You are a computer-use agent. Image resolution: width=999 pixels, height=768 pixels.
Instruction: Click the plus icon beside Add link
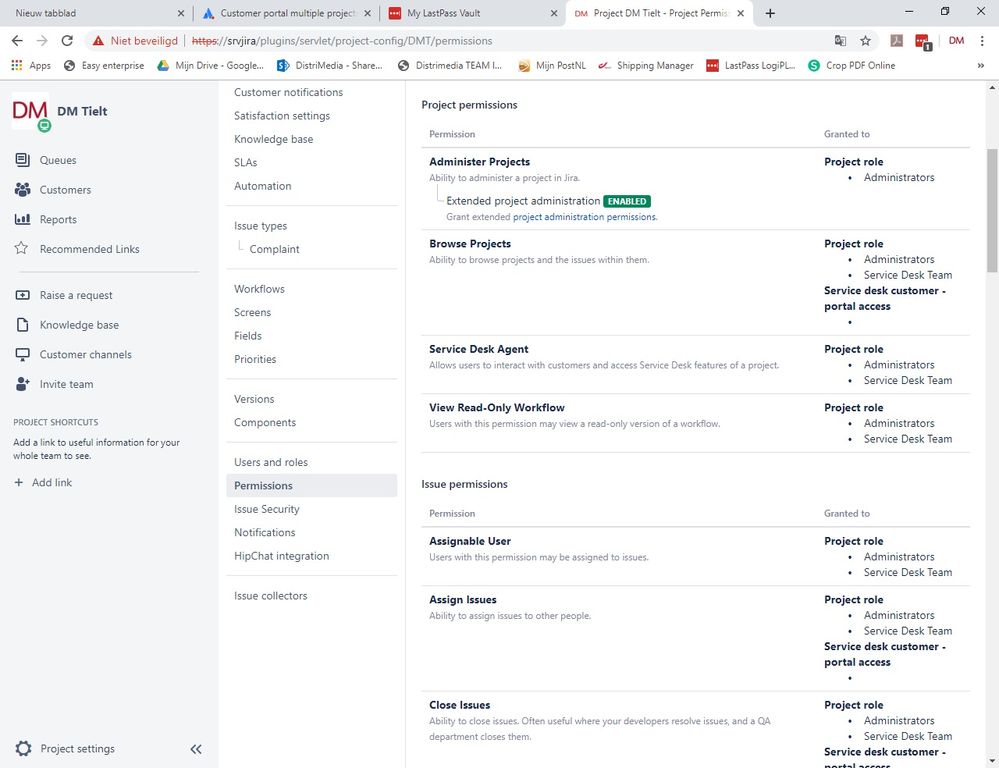point(18,482)
